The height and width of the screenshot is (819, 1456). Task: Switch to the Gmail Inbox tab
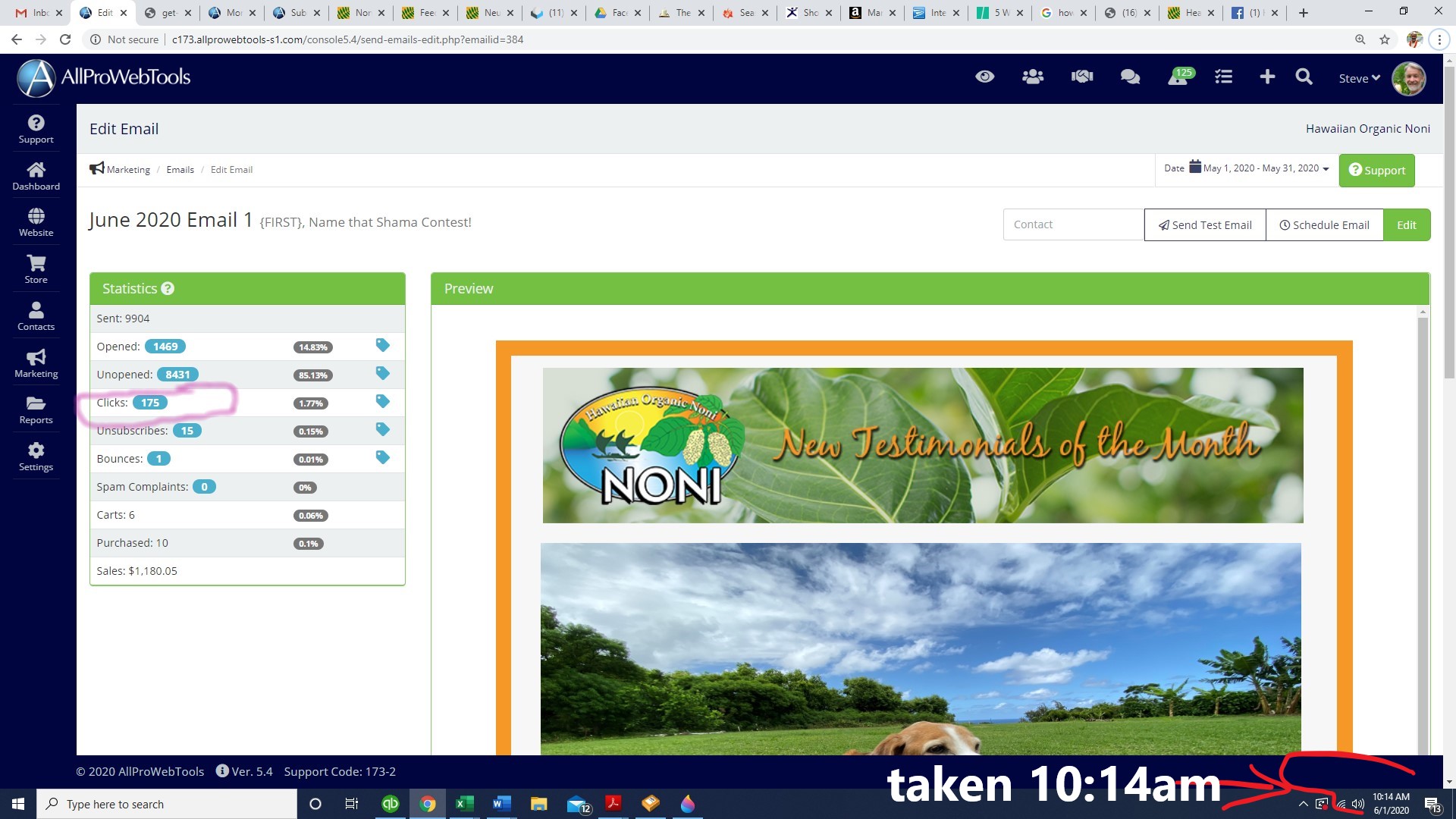(39, 13)
